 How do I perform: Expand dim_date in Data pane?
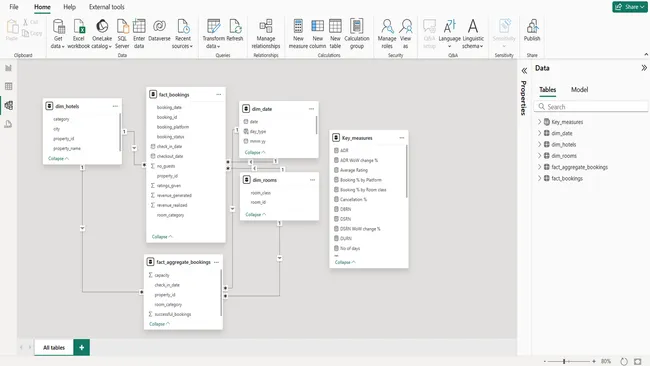[x=539, y=133]
